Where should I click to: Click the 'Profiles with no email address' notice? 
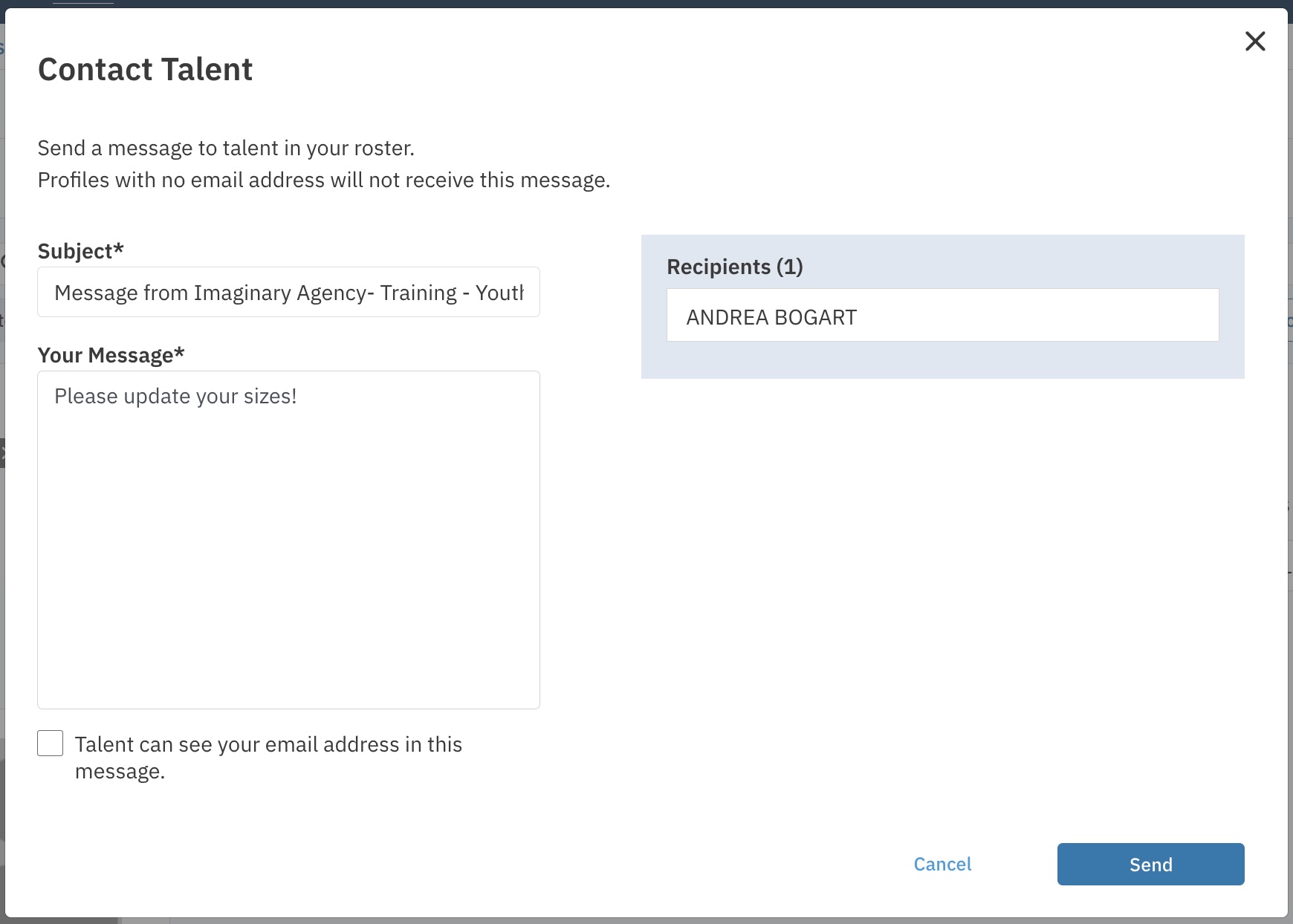(323, 180)
